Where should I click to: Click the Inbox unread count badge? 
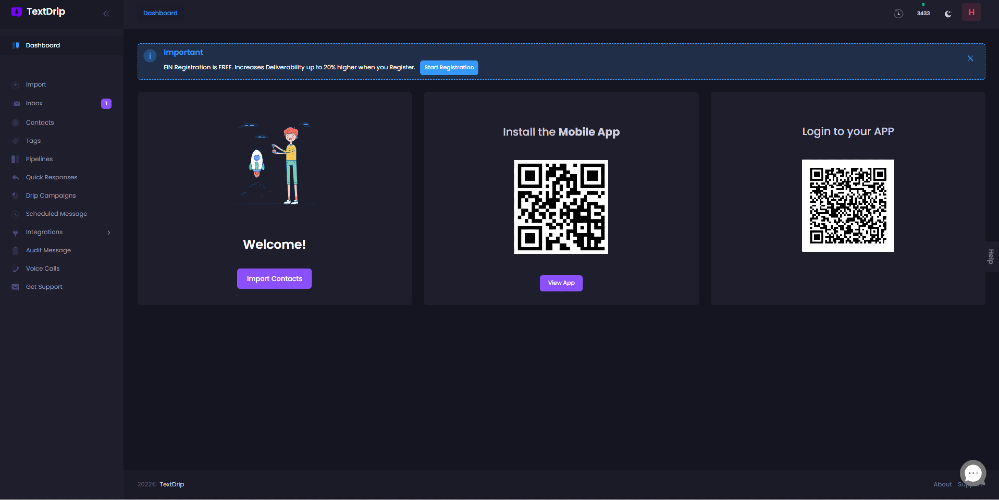(x=106, y=103)
